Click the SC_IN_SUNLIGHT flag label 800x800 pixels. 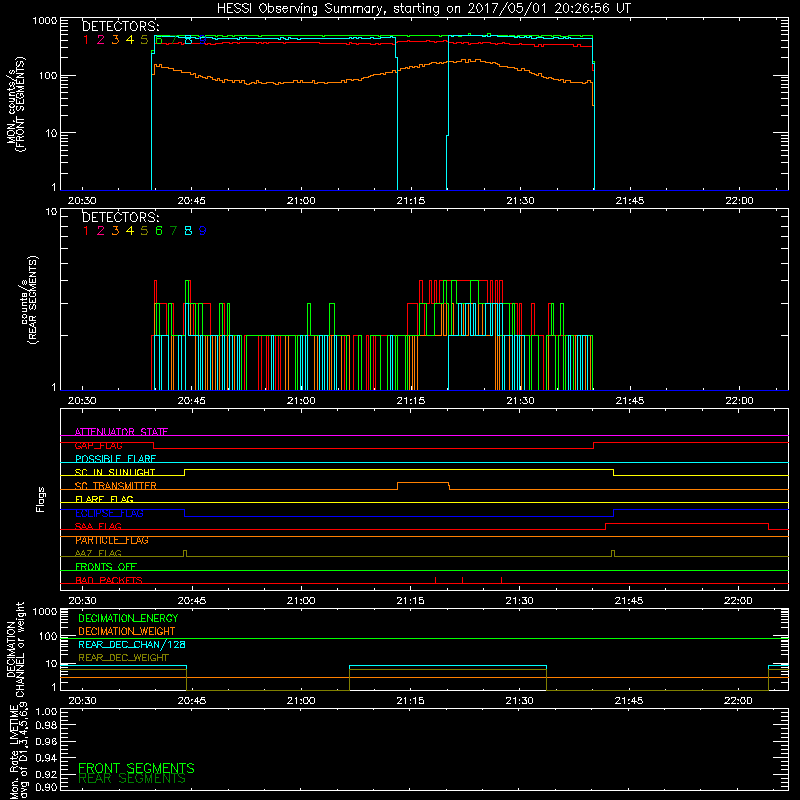[115, 472]
